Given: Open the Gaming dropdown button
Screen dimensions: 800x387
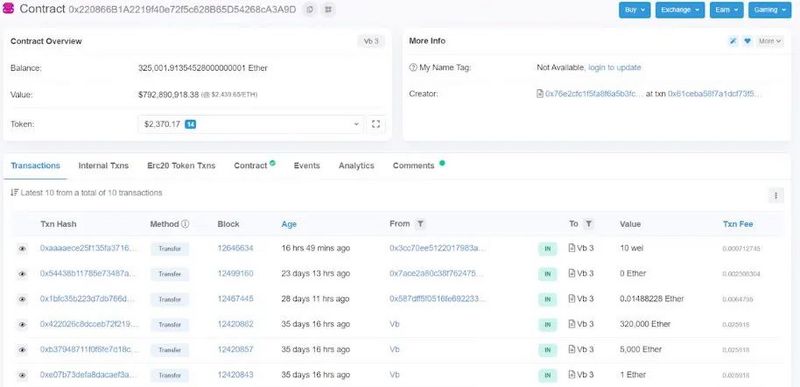Looking at the screenshot, I should click(769, 10).
